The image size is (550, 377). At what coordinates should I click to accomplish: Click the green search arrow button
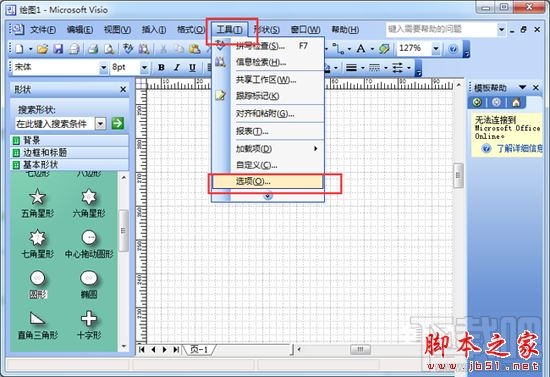coord(118,123)
